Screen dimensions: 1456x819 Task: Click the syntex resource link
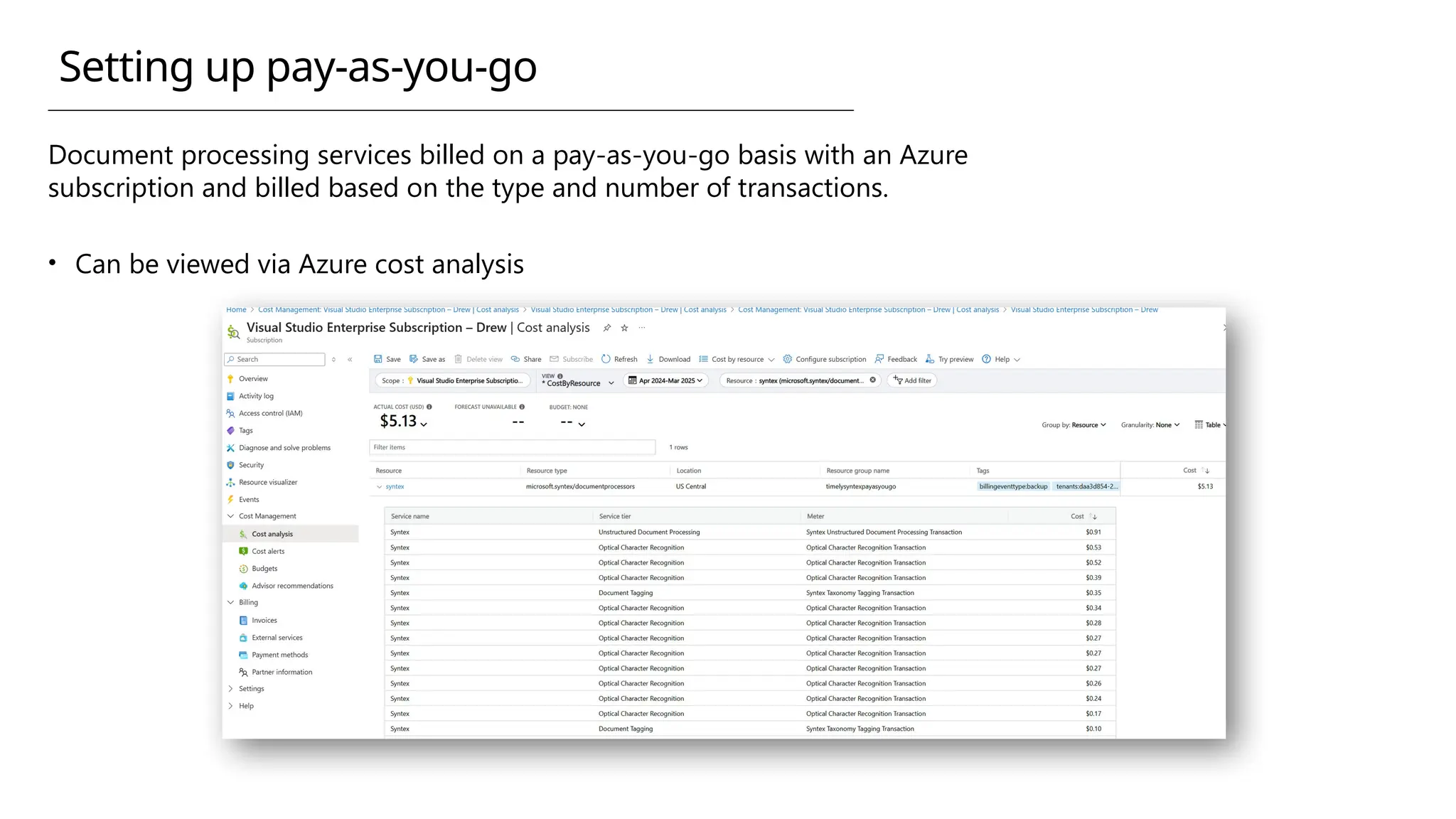point(395,487)
